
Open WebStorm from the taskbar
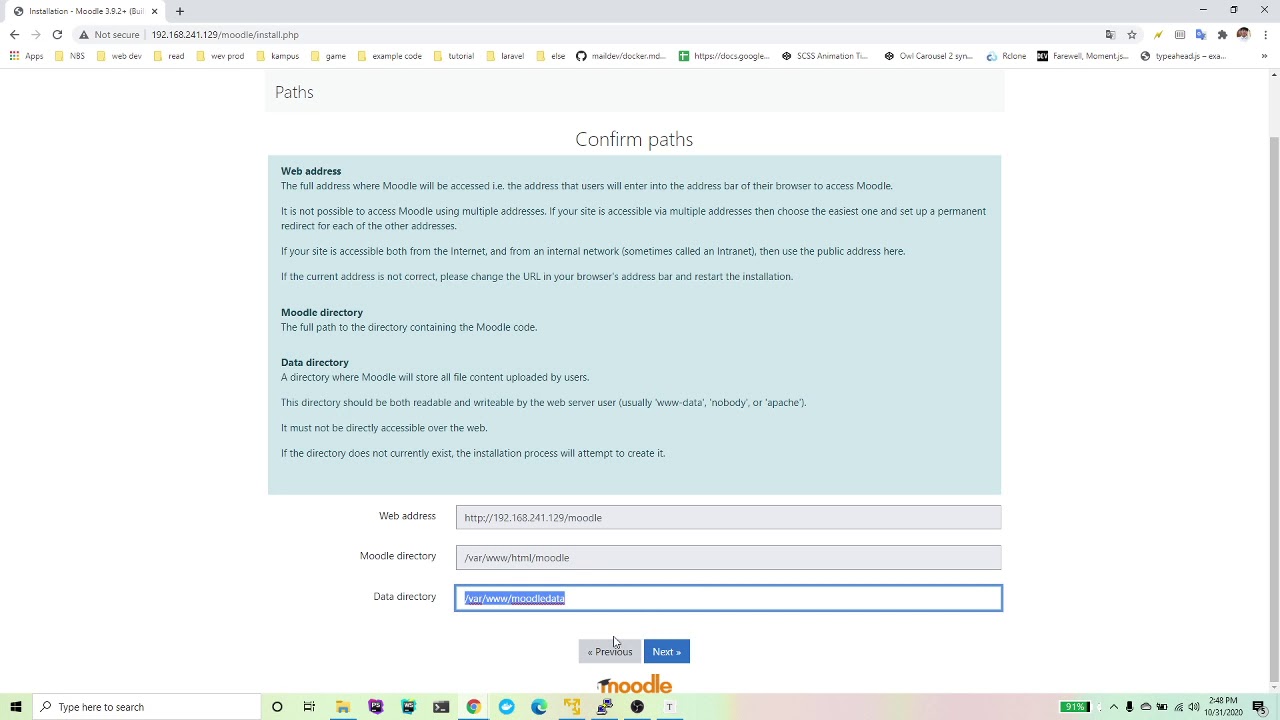point(408,707)
